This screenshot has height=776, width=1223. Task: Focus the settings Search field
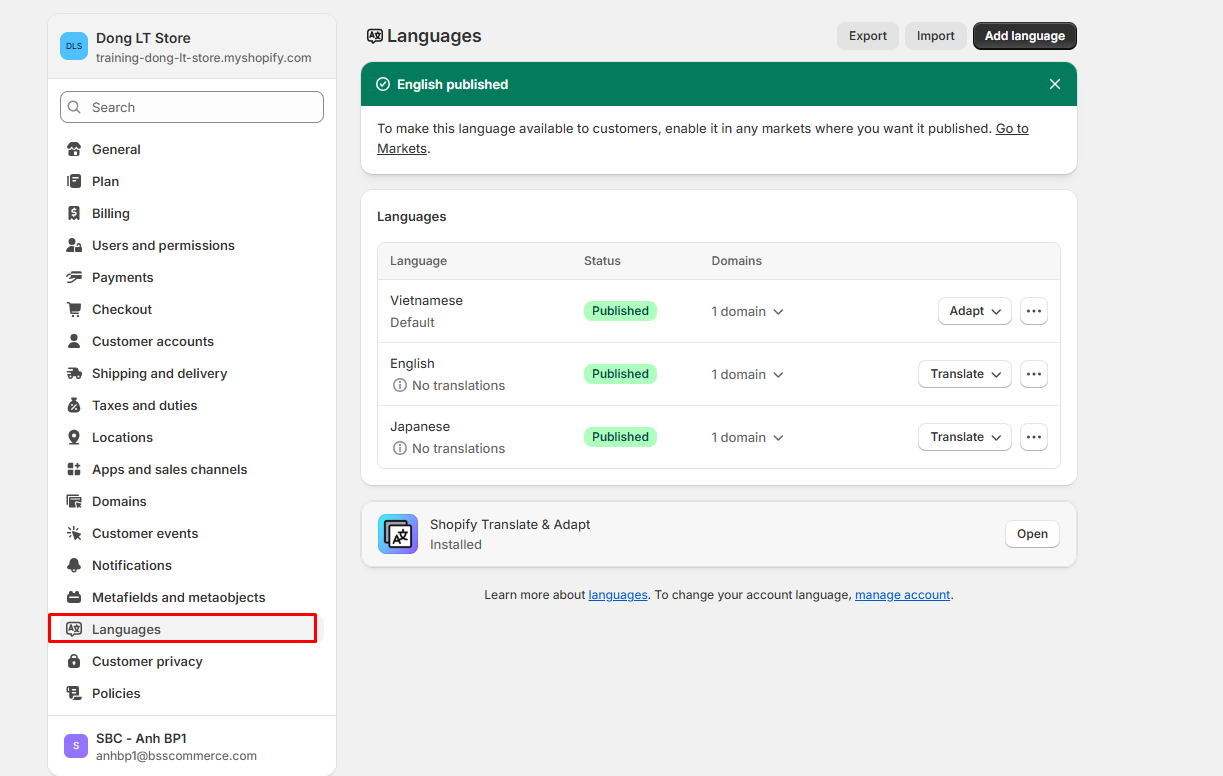(x=192, y=107)
